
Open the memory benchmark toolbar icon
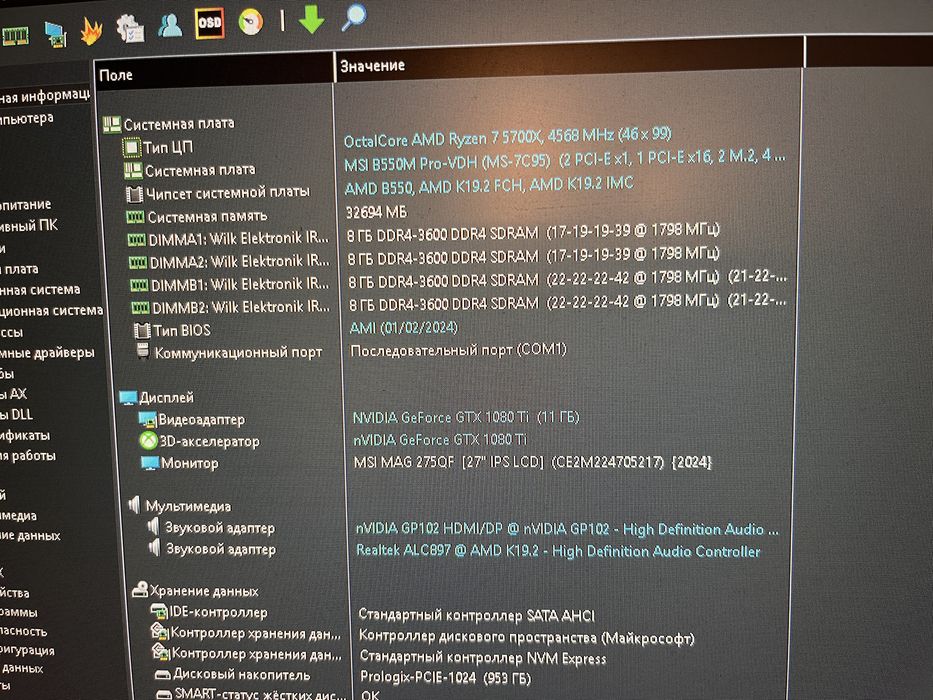tap(15, 37)
